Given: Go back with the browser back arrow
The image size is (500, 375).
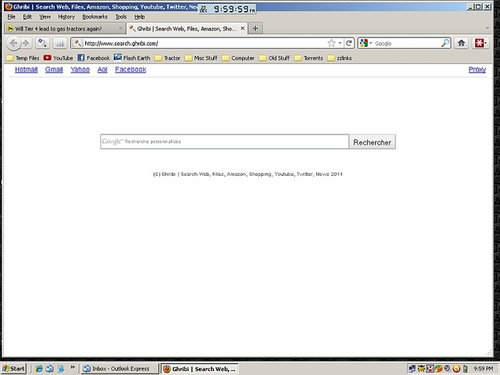Looking at the screenshot, I should click(x=13, y=43).
